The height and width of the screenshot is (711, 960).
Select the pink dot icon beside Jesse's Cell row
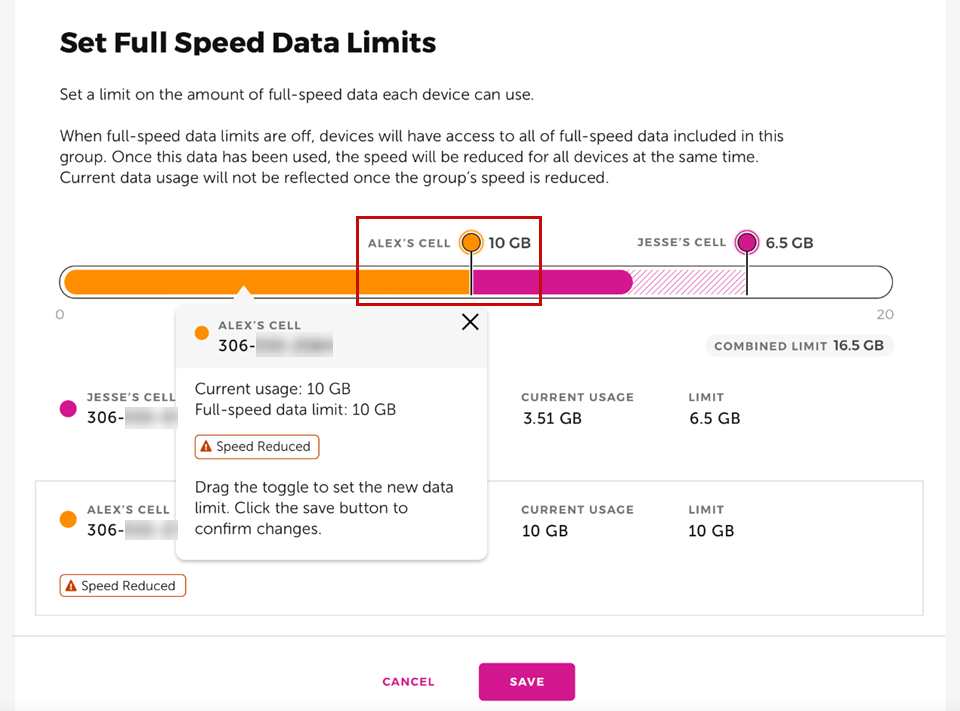pyautogui.click(x=68, y=408)
